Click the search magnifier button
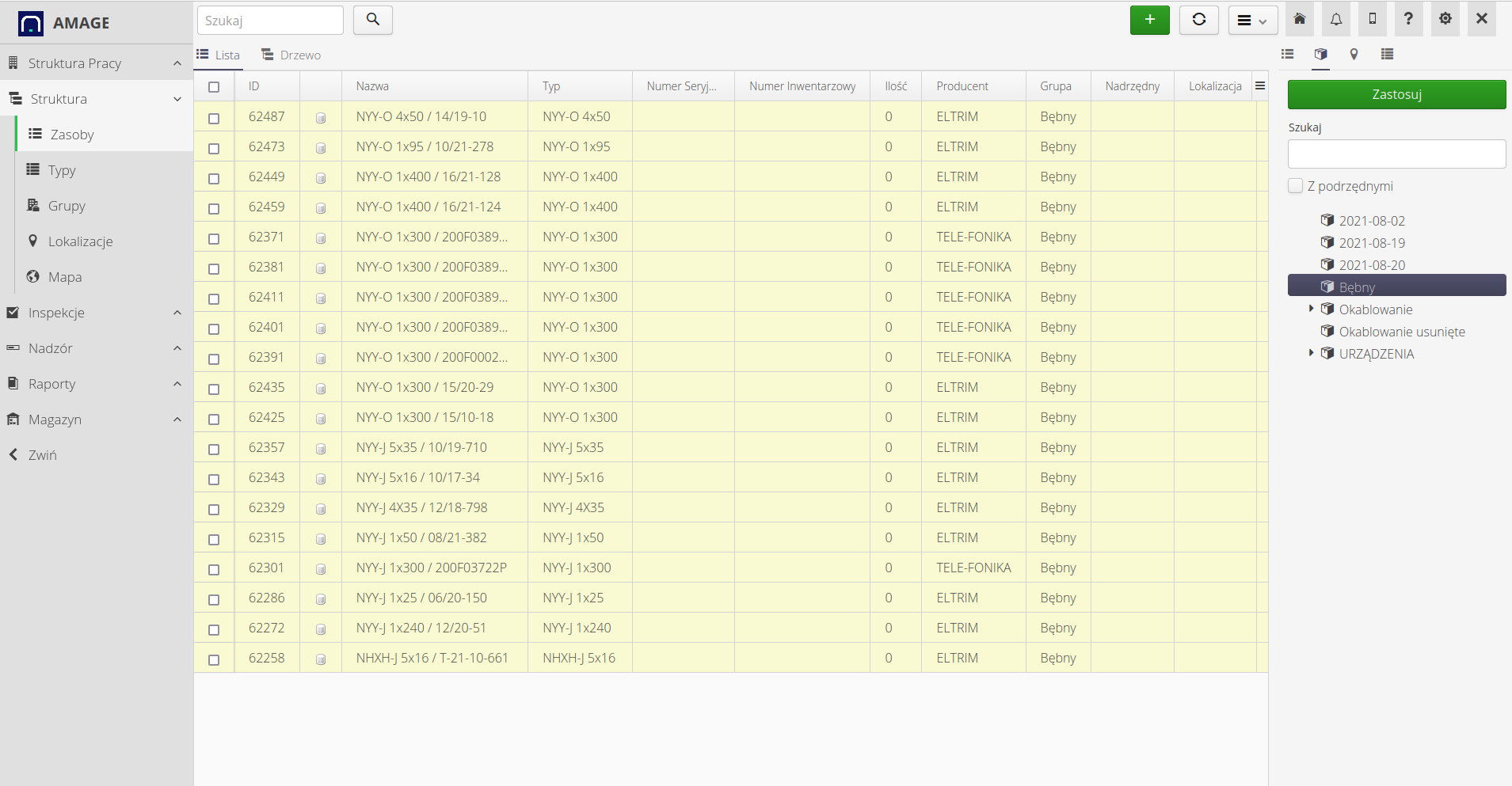Image resolution: width=1512 pixels, height=786 pixels. coord(373,20)
